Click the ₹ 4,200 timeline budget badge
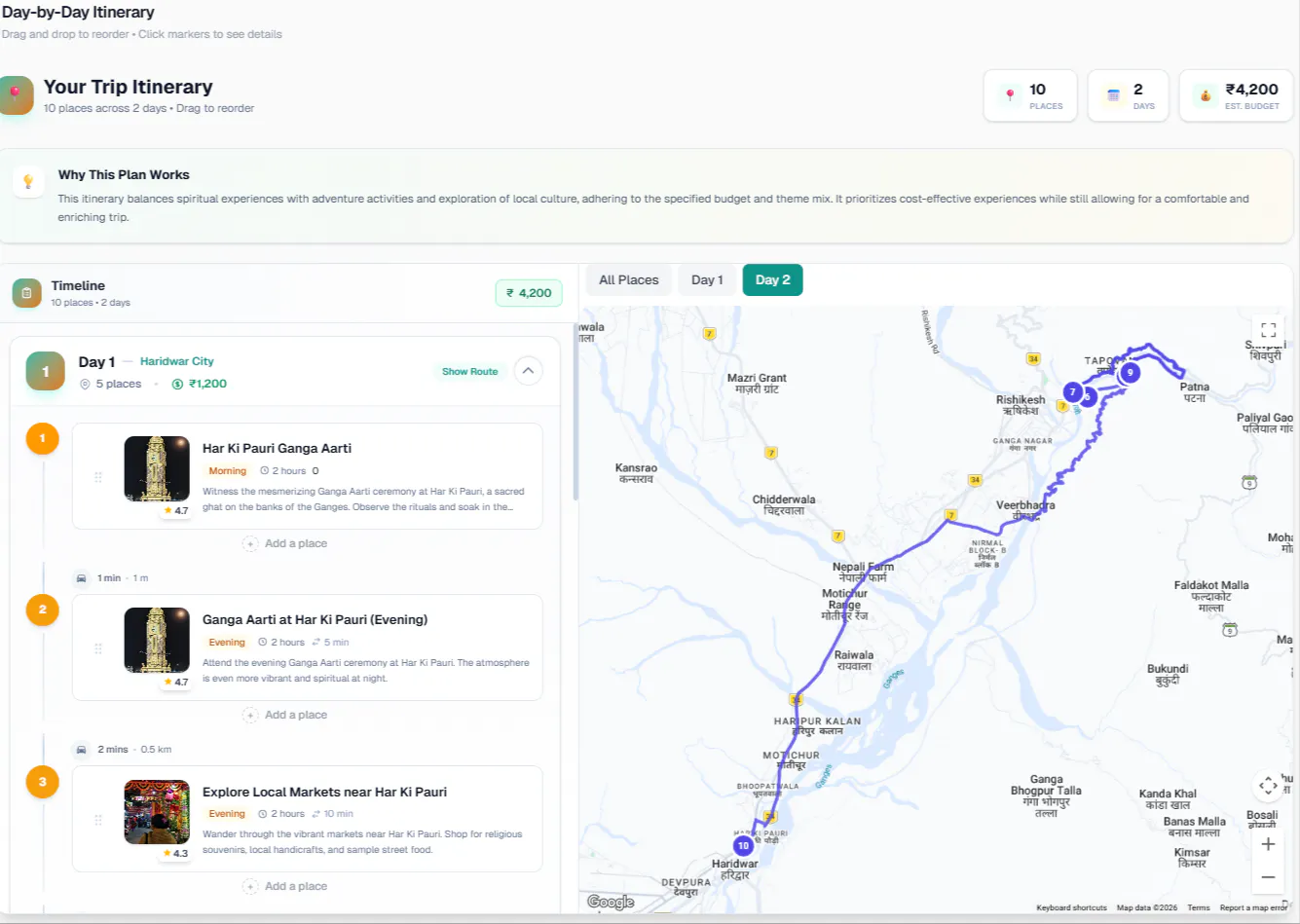This screenshot has height=924, width=1300. 529,293
